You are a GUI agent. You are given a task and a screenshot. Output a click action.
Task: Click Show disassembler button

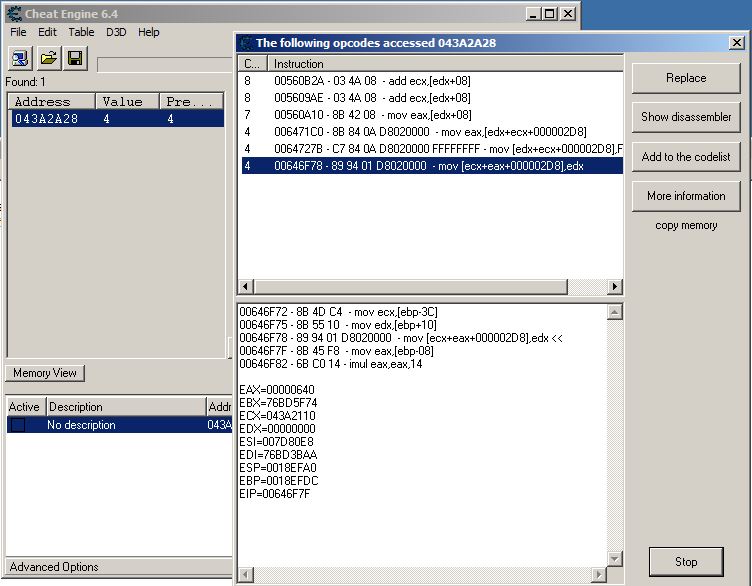[x=686, y=117]
